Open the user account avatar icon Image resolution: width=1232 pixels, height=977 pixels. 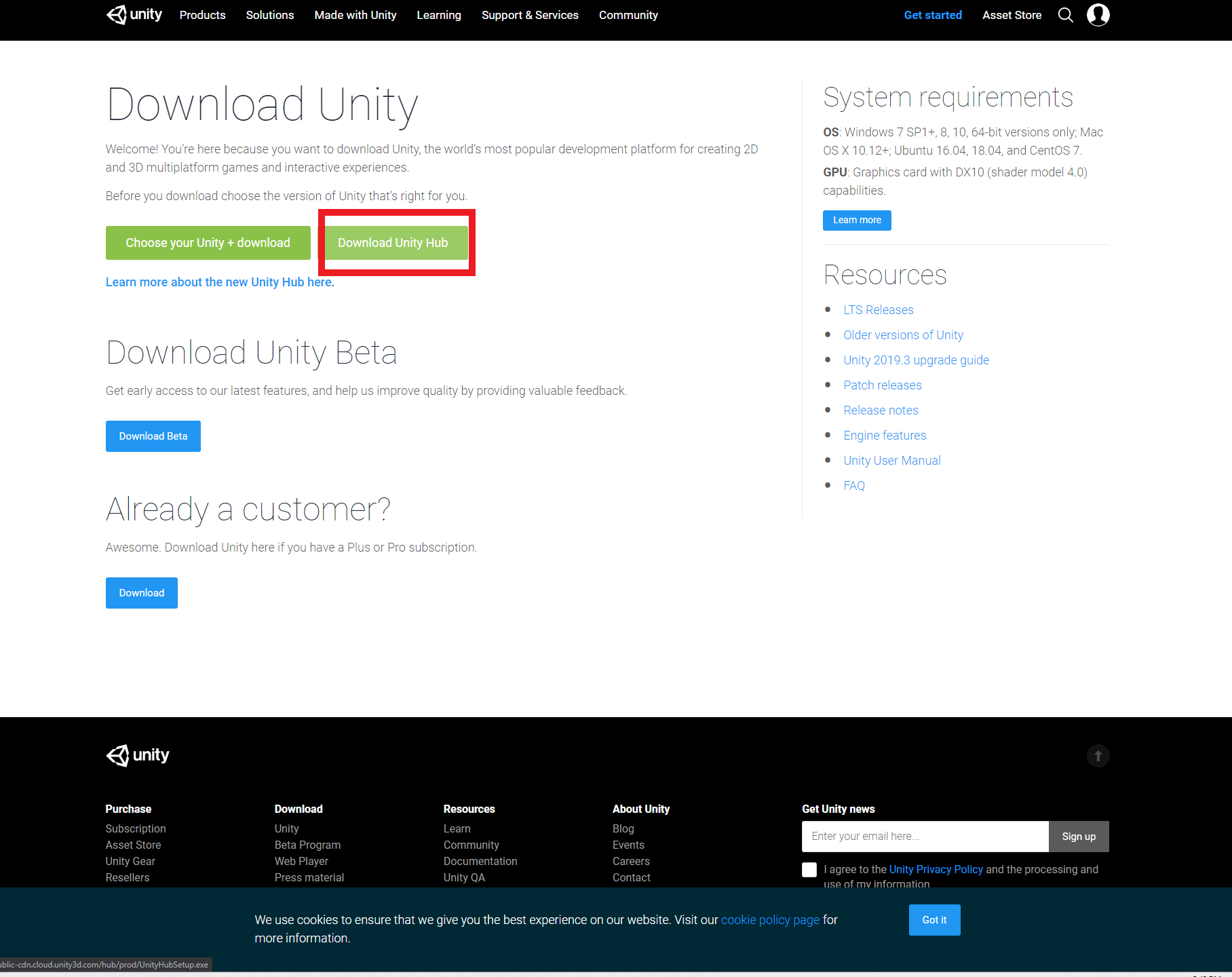pyautogui.click(x=1098, y=14)
